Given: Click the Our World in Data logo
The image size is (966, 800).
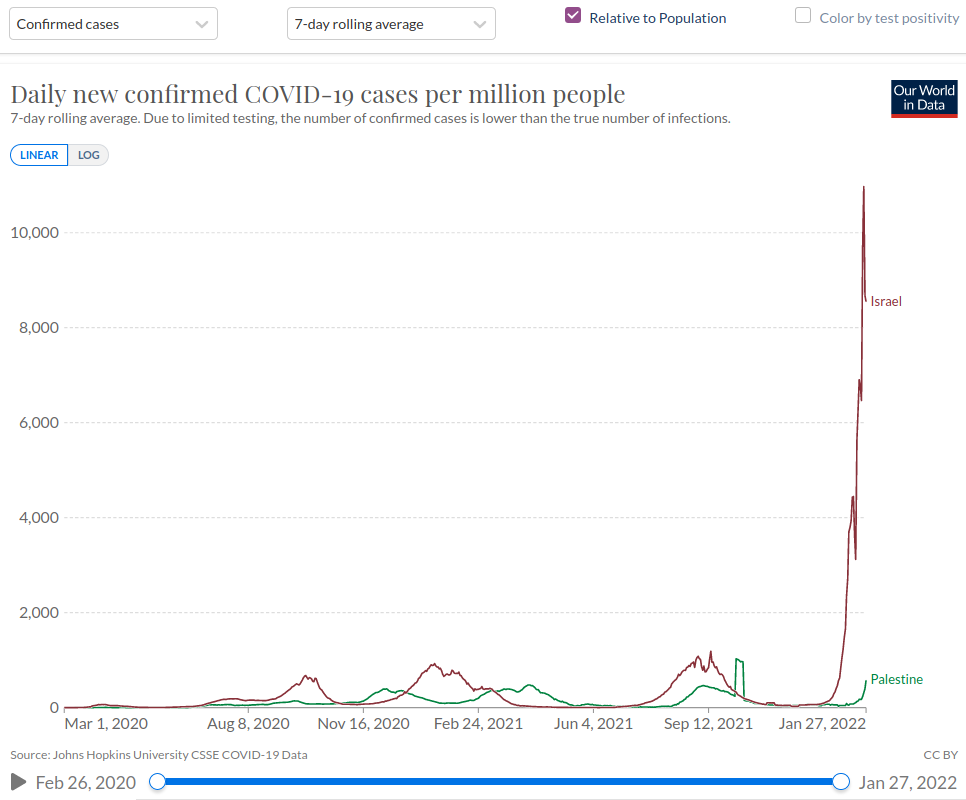Looking at the screenshot, I should 923,98.
